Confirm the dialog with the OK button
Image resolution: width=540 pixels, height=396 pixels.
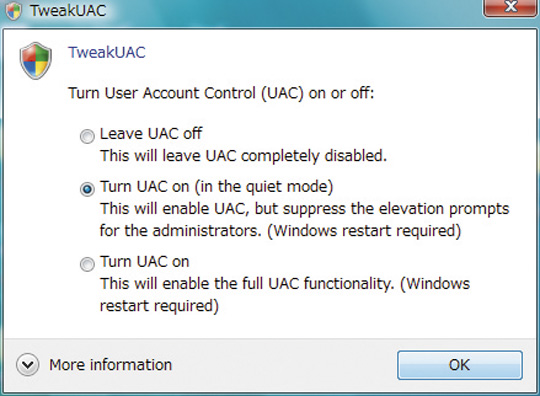(x=460, y=365)
